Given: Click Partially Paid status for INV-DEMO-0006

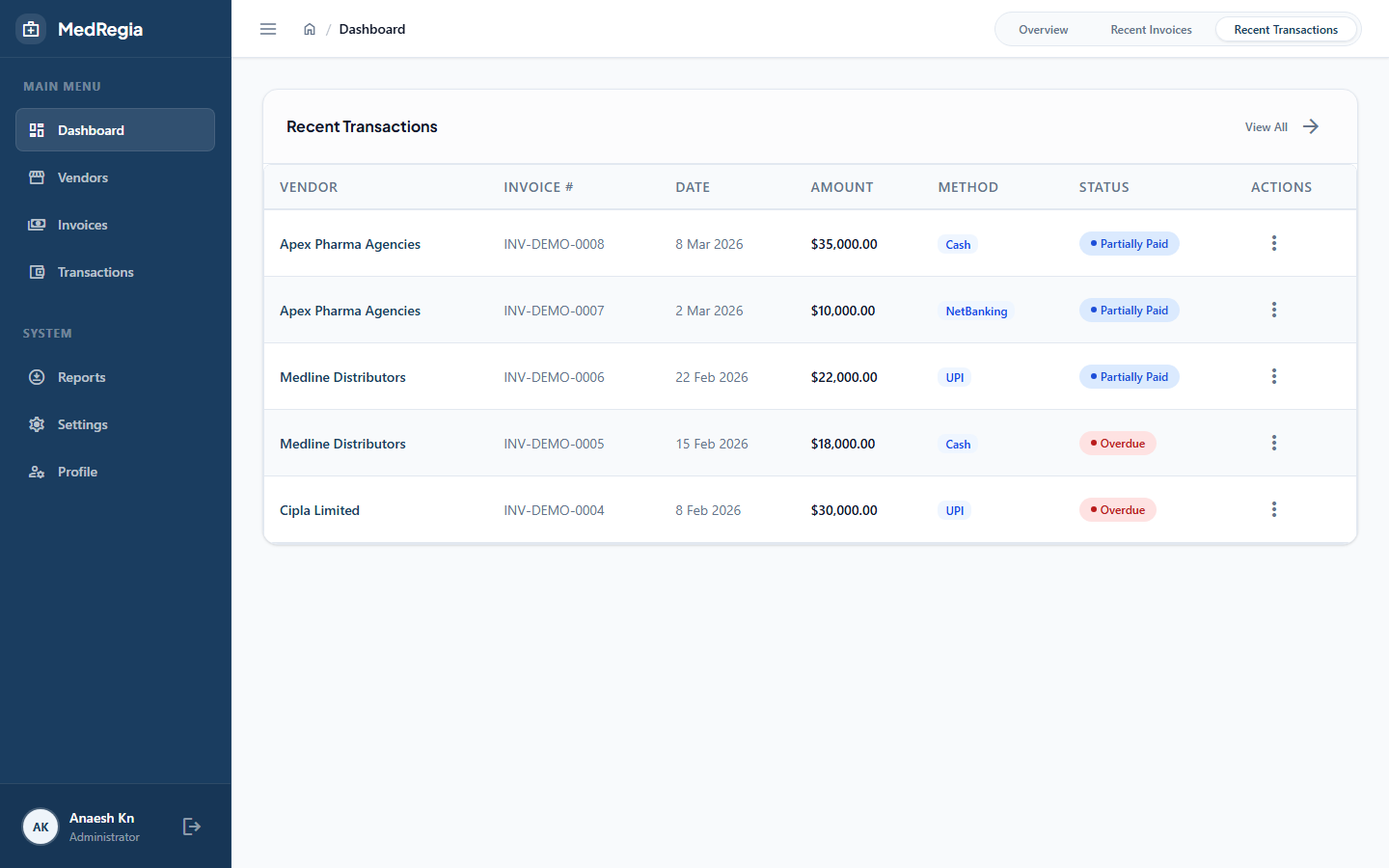Looking at the screenshot, I should coord(1129,377).
